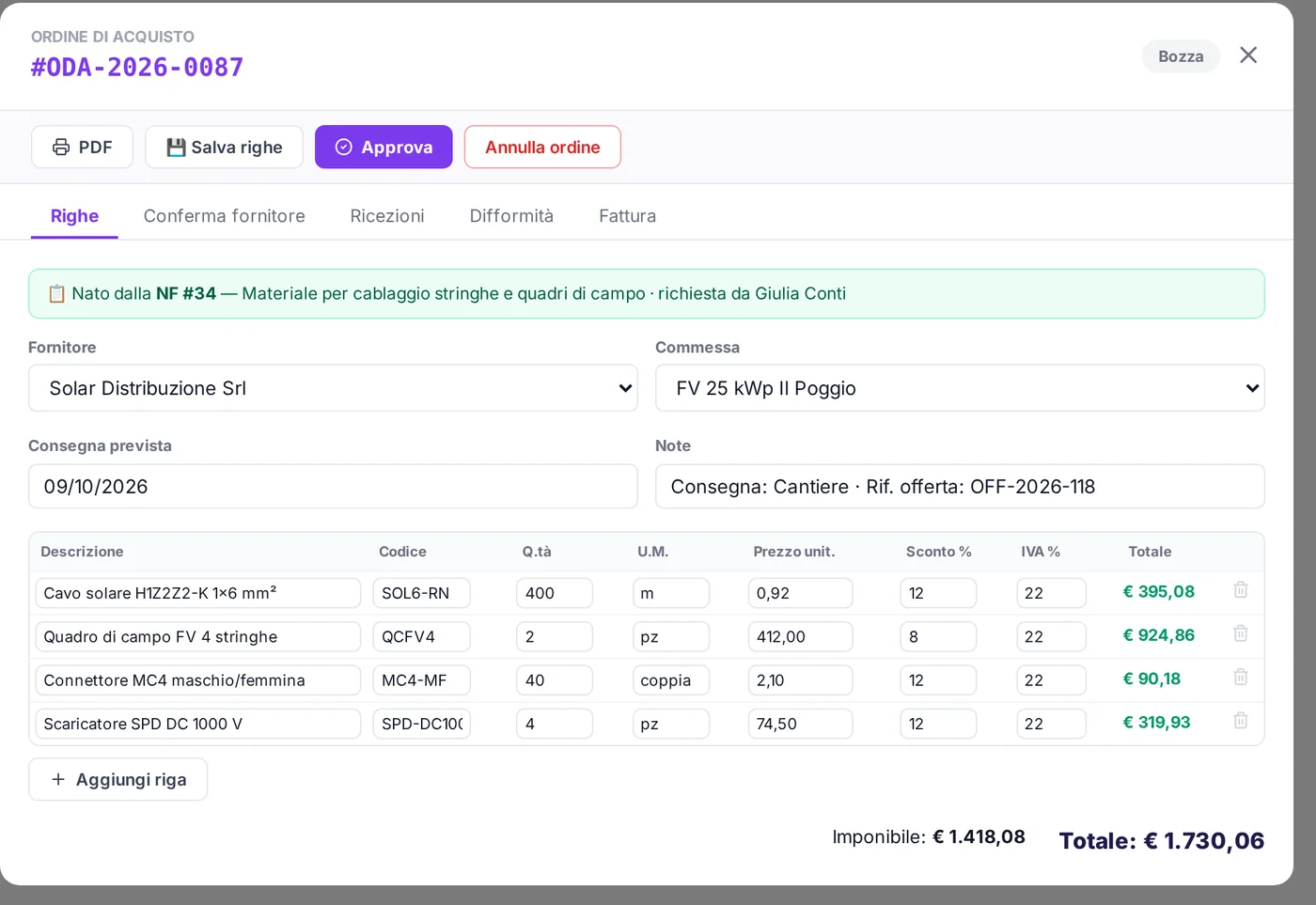
Task: View the Fattura tab
Action: point(628,216)
